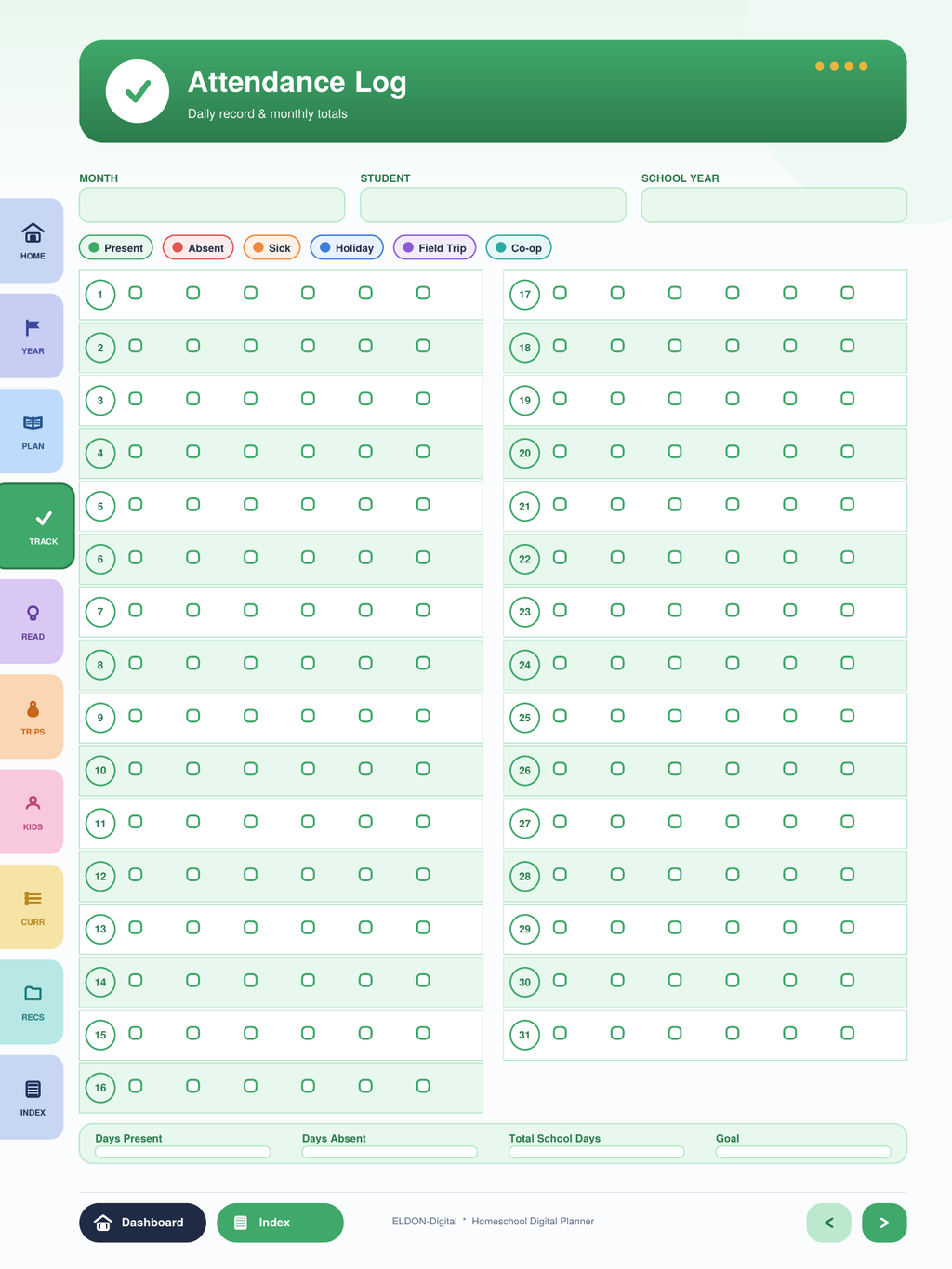This screenshot has width=952, height=1269.
Task: Click the blue Holiday legend dot
Action: pos(325,247)
